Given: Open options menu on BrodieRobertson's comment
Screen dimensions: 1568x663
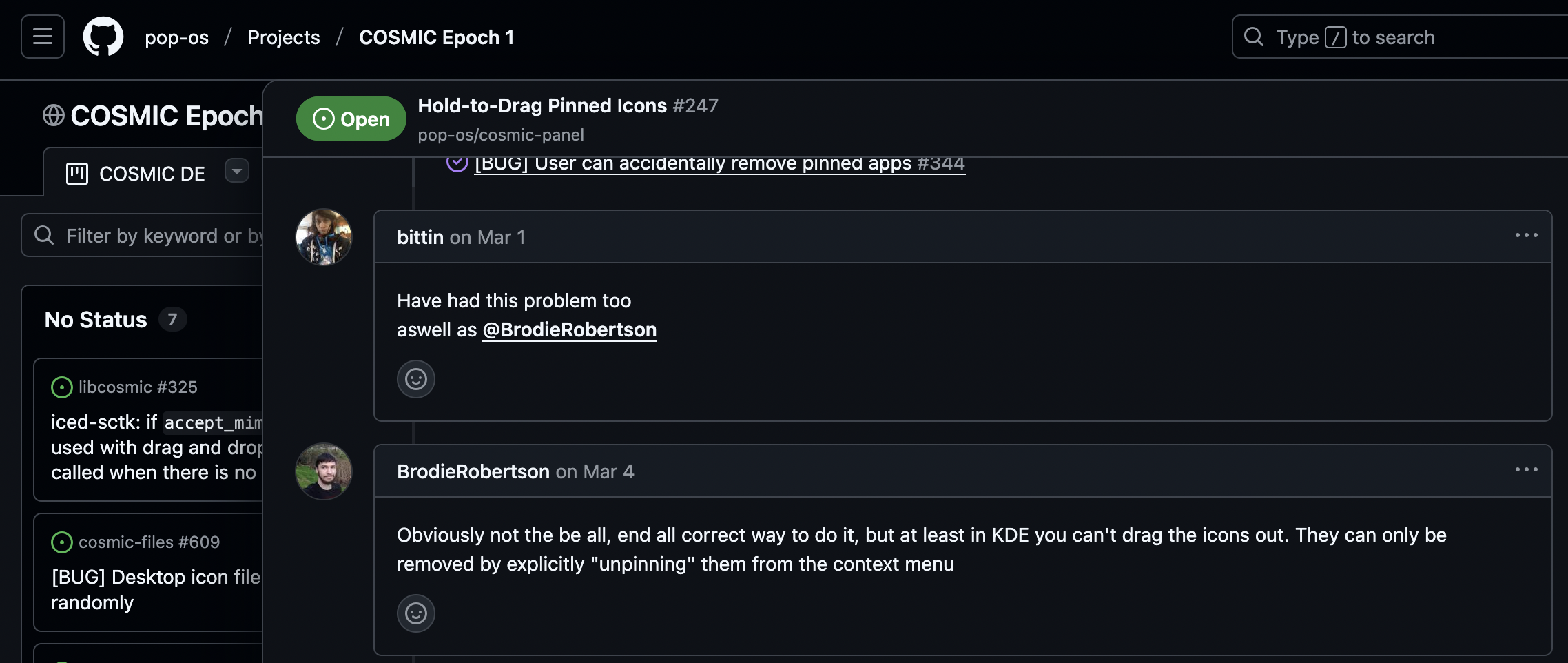Looking at the screenshot, I should tap(1526, 470).
